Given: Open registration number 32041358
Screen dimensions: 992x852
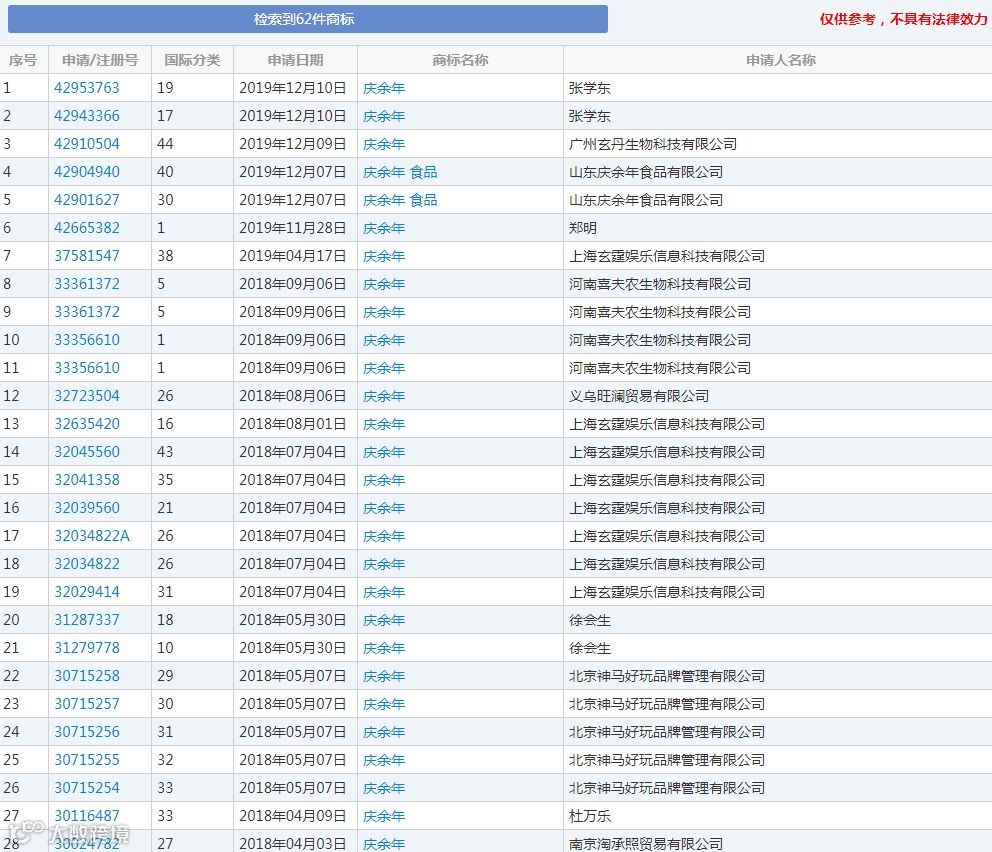Looking at the screenshot, I should pyautogui.click(x=87, y=479).
